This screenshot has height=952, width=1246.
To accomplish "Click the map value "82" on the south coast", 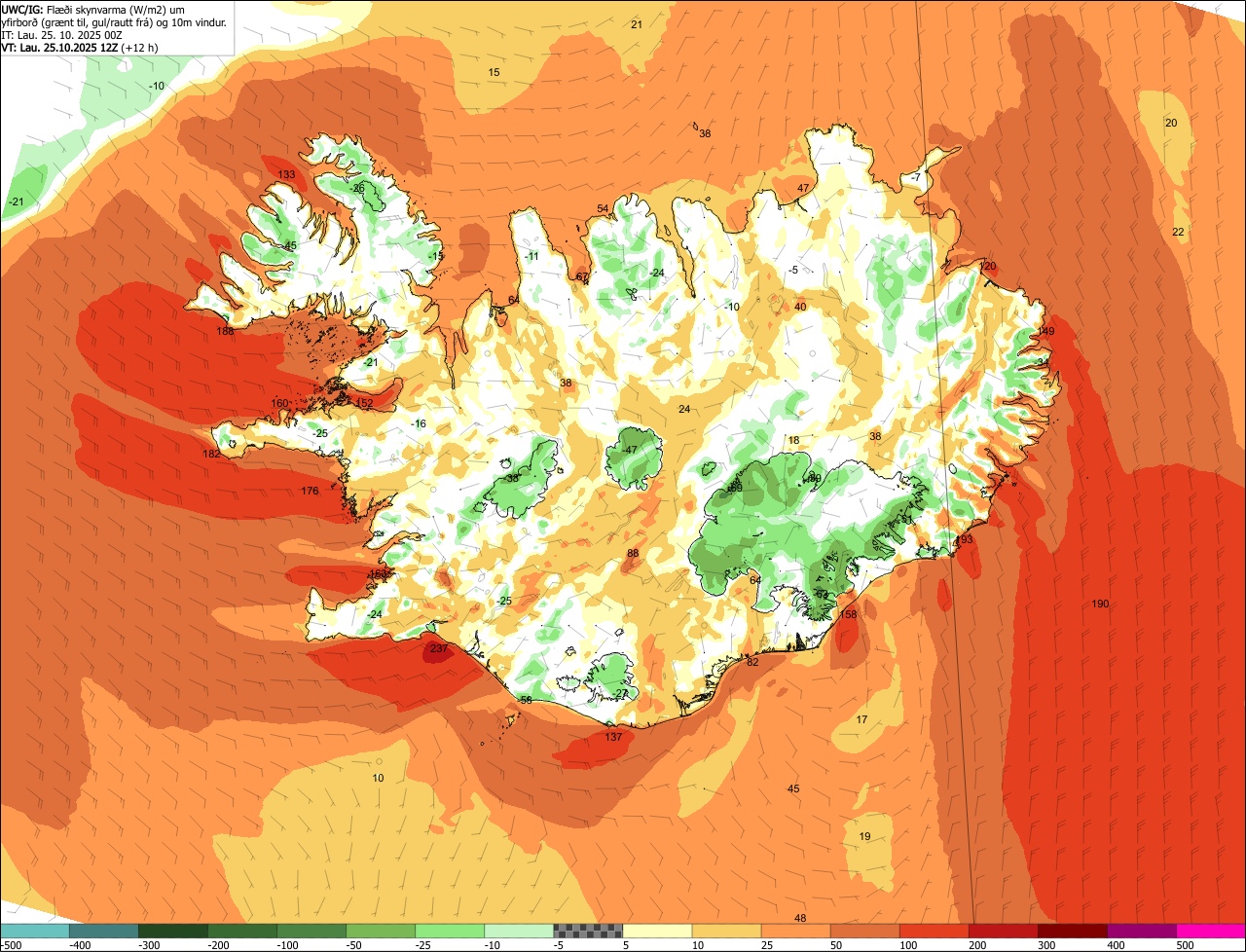I will [x=752, y=662].
